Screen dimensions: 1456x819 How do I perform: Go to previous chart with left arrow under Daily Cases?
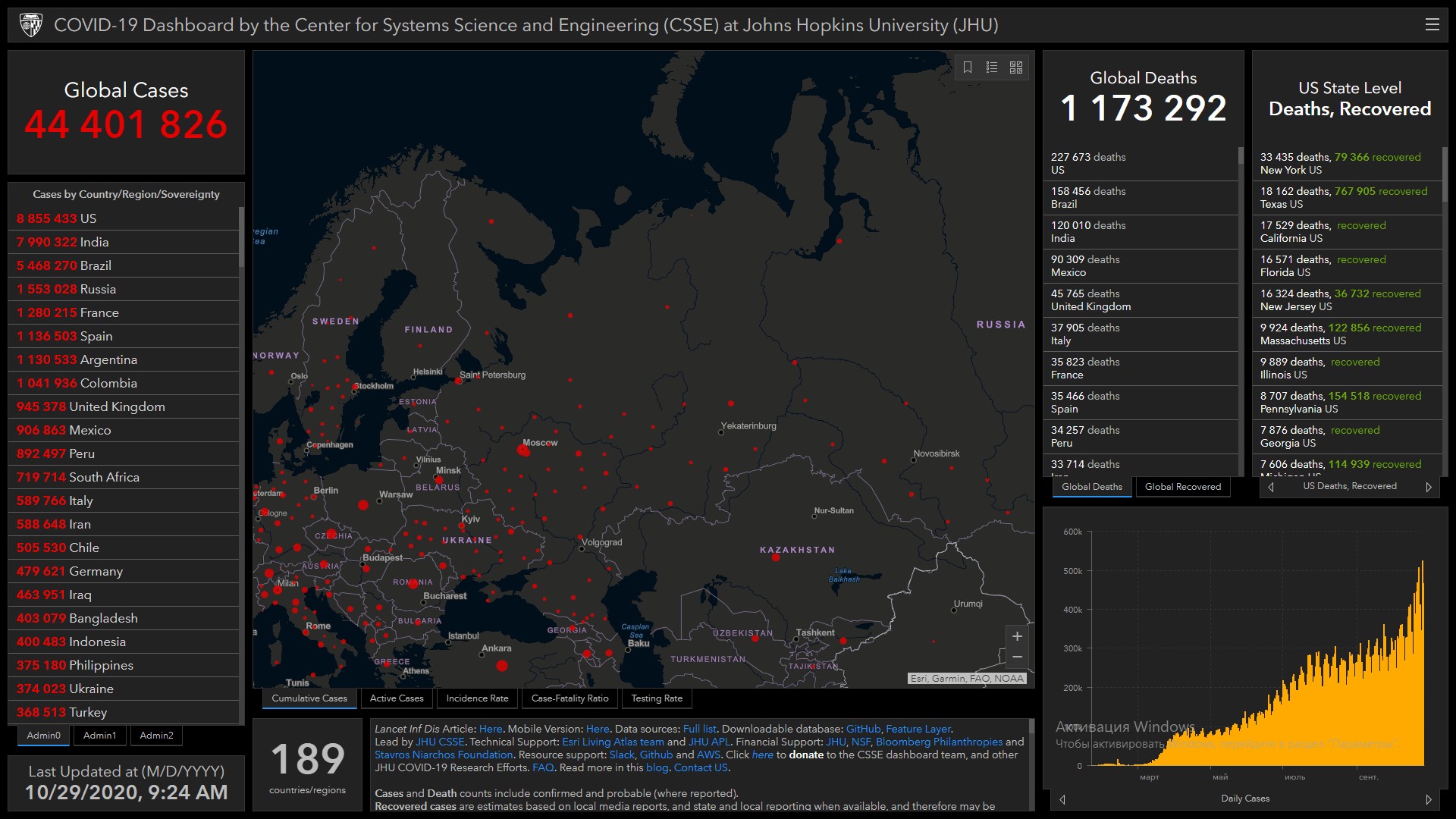point(1062,799)
